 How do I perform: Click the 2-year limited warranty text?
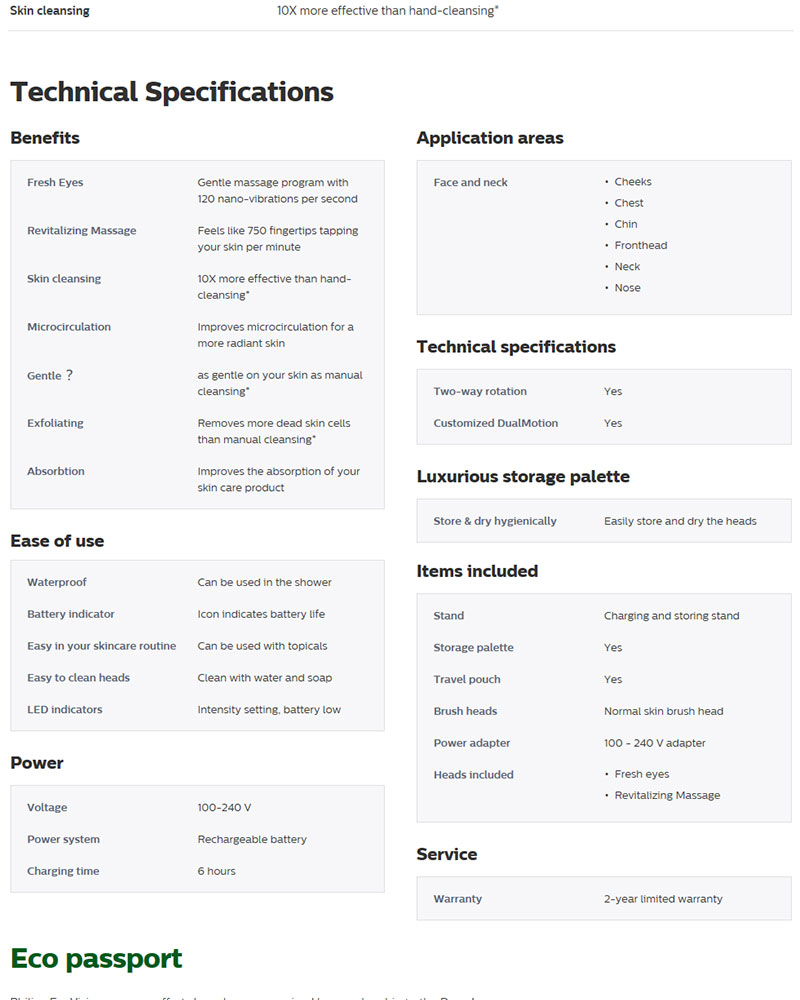663,899
